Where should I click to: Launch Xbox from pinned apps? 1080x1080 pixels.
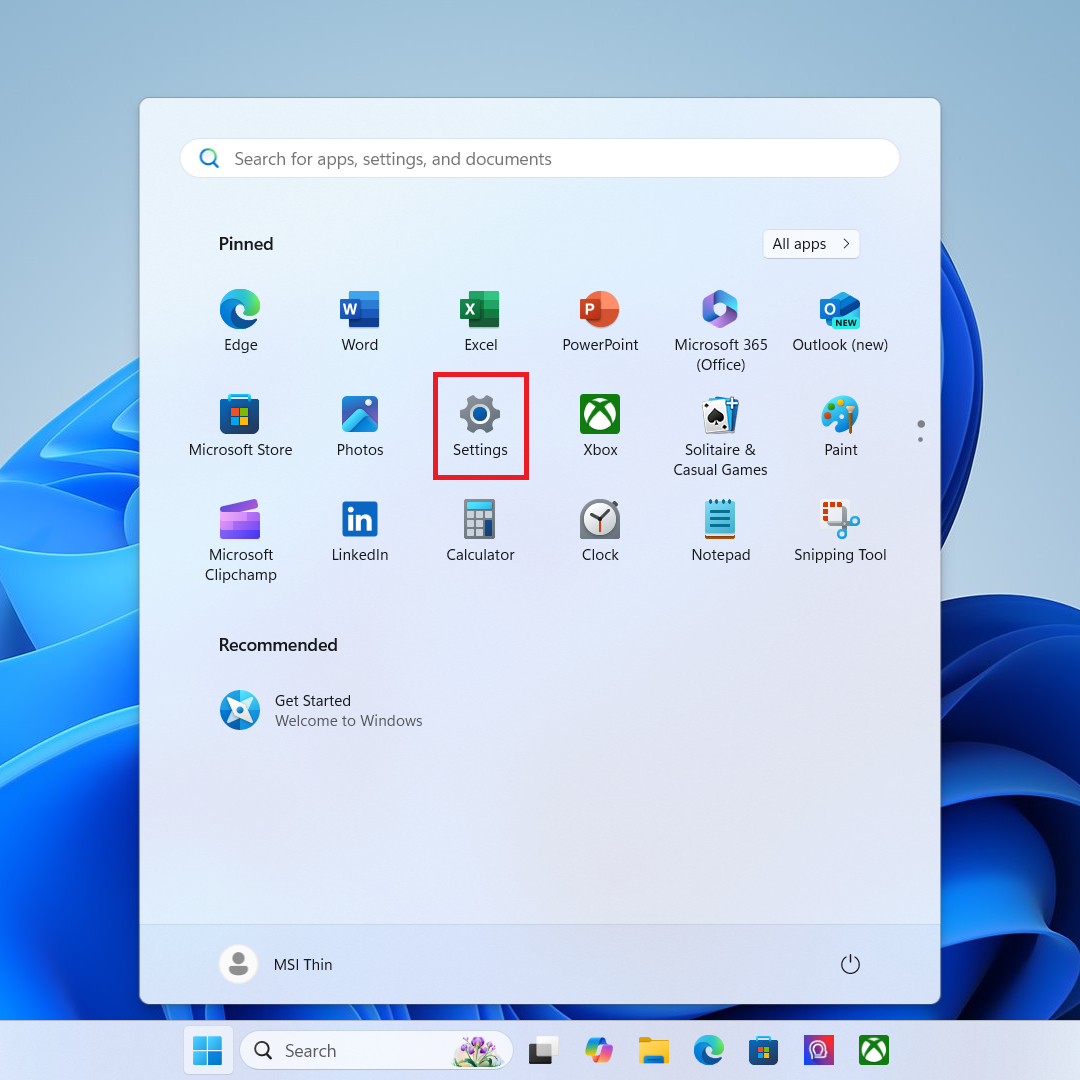(600, 426)
